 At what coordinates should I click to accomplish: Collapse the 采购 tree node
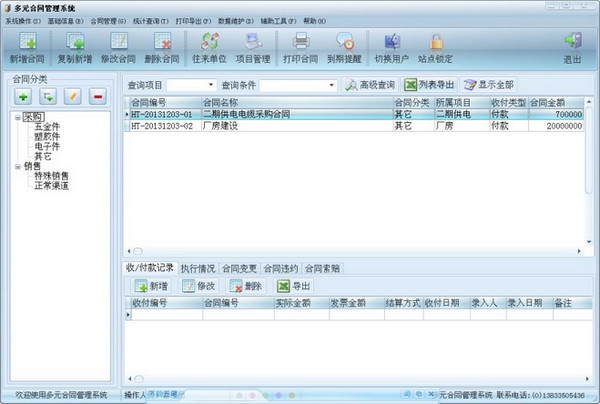pyautogui.click(x=18, y=117)
